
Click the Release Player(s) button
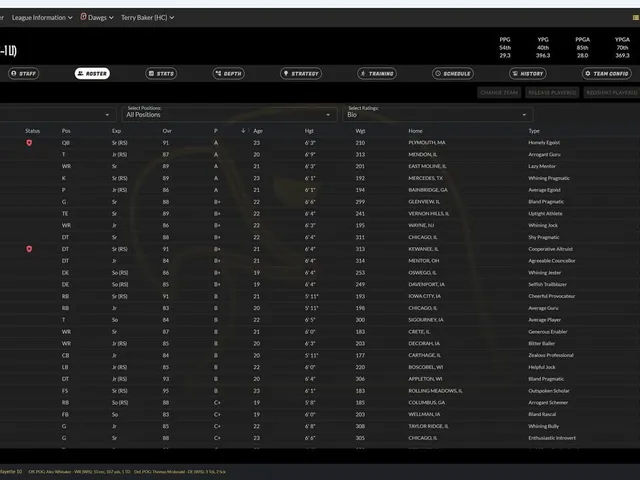[x=552, y=93]
